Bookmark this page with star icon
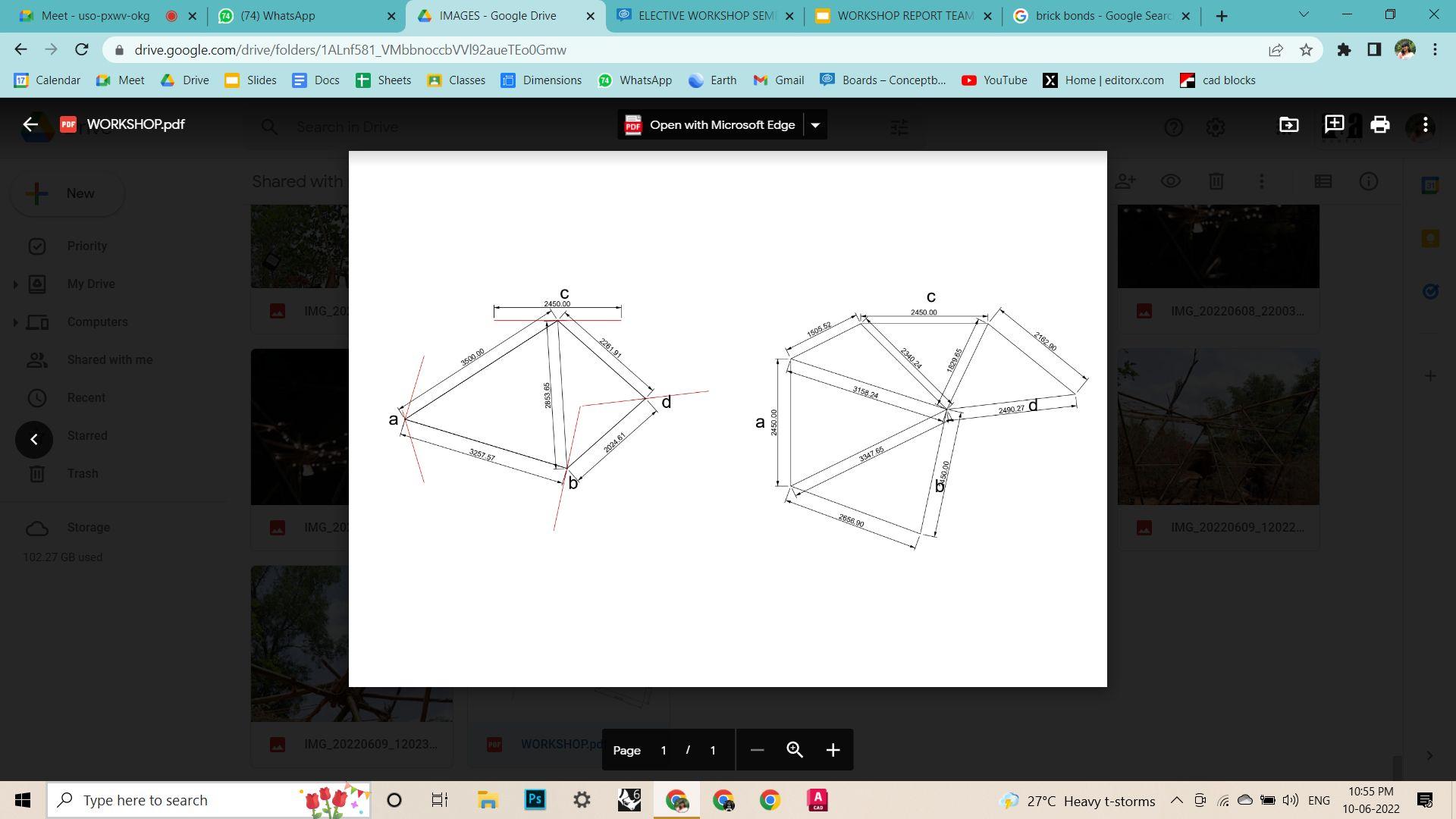Image resolution: width=1456 pixels, height=819 pixels. click(1306, 50)
